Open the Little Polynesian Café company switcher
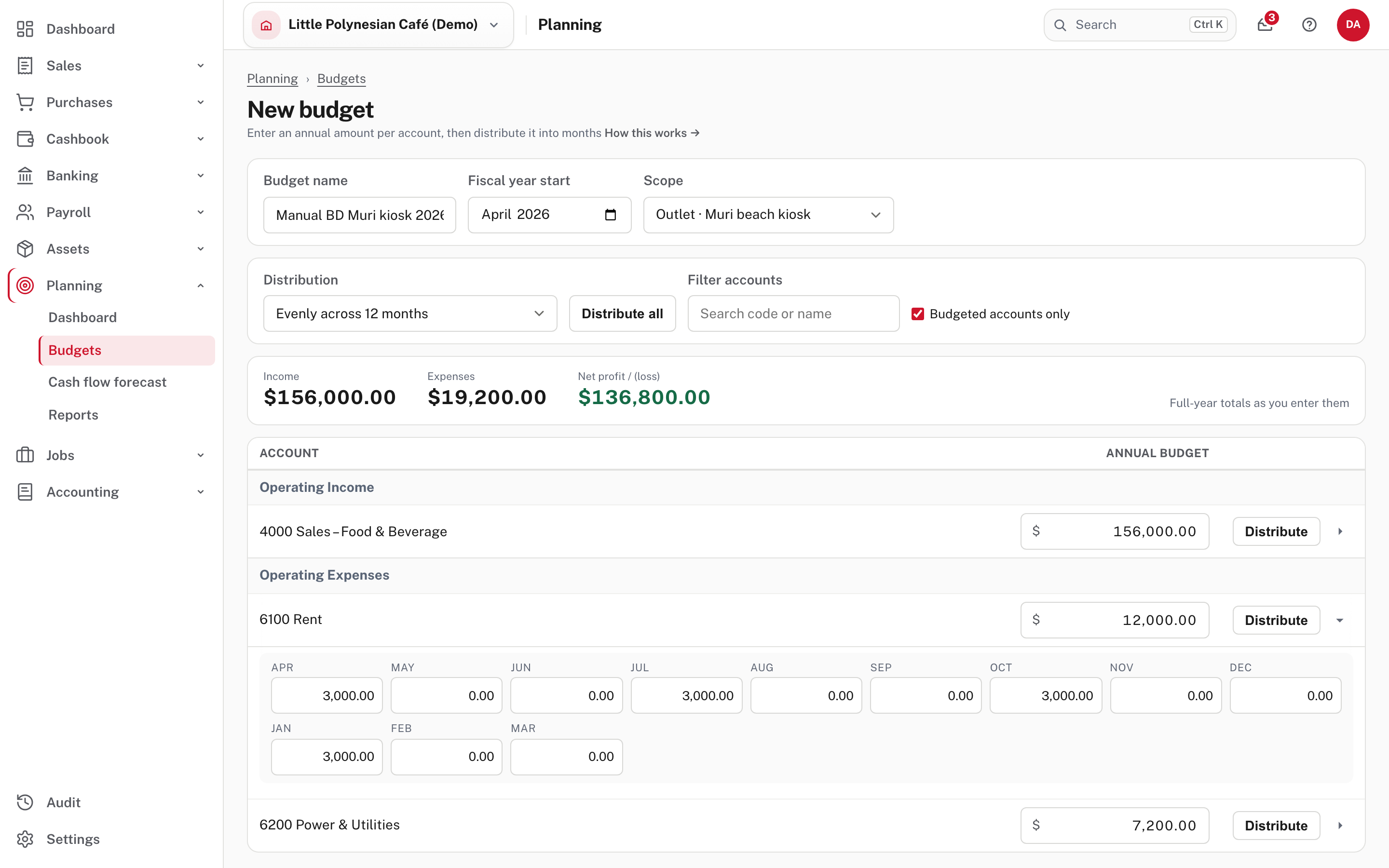 (x=378, y=25)
